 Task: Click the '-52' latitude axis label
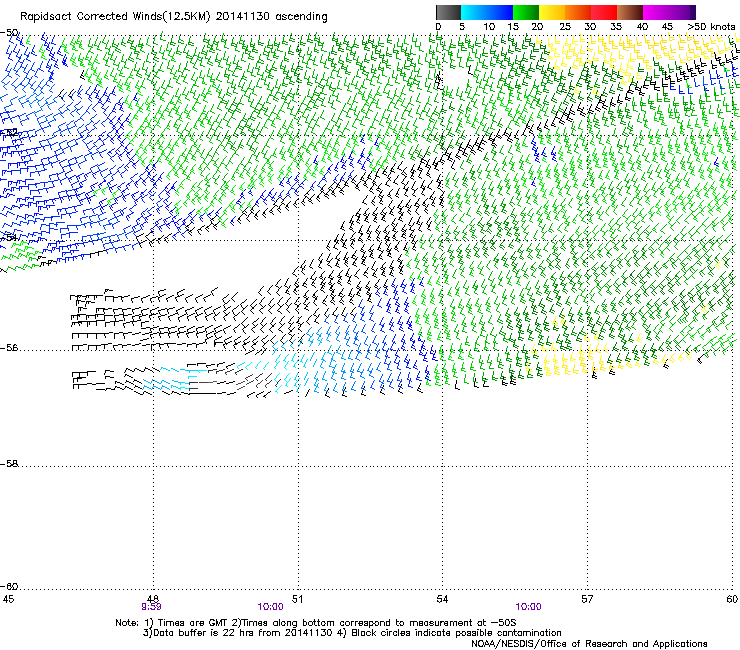click(x=9, y=133)
